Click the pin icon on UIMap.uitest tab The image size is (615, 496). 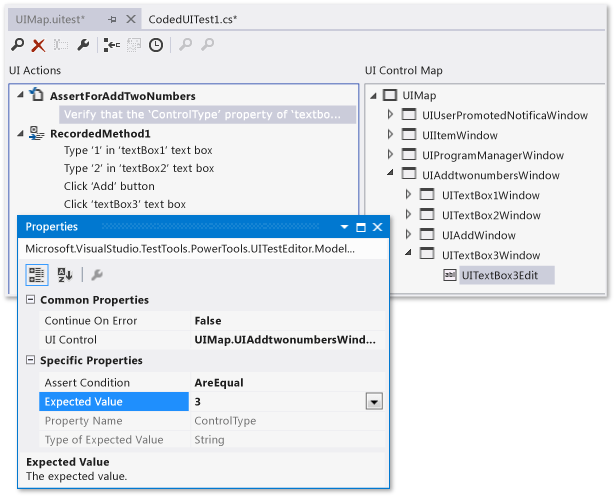(112, 19)
